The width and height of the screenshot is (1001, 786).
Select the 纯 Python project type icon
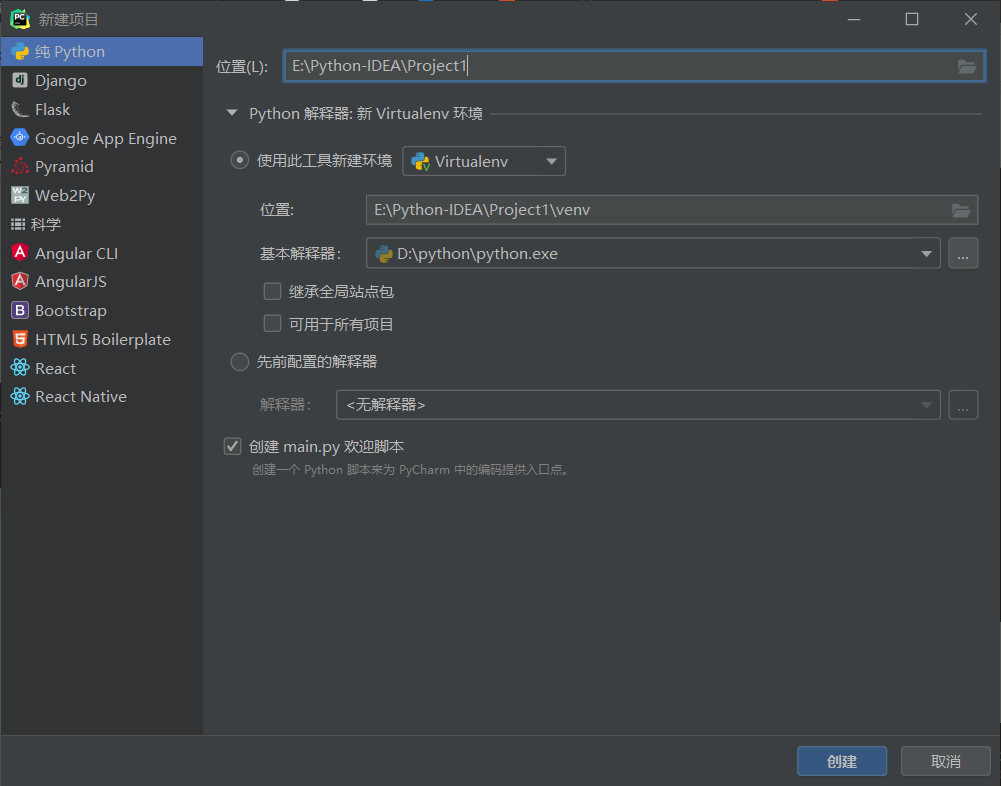point(20,52)
